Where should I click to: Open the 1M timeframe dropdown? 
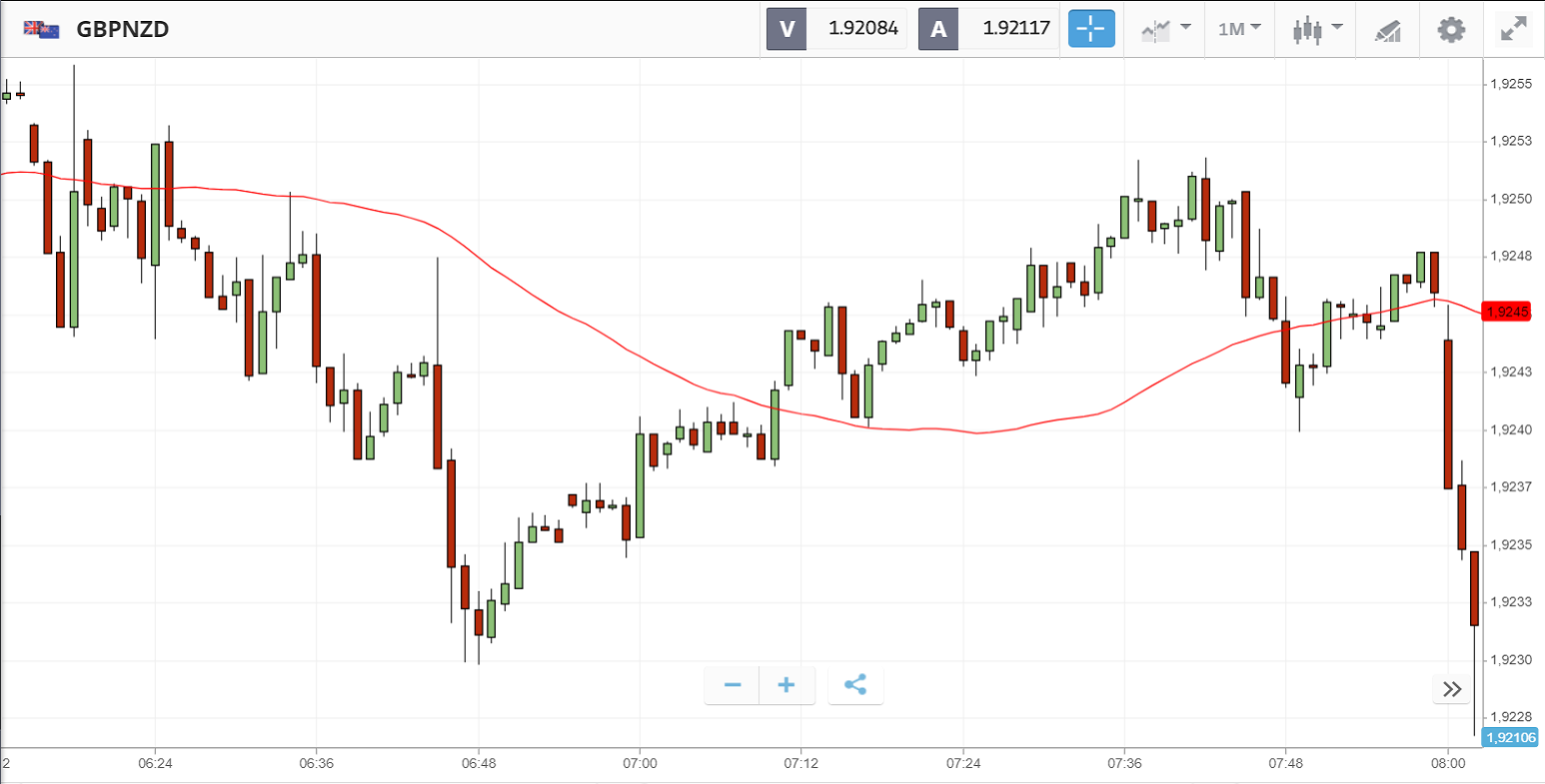point(1239,29)
